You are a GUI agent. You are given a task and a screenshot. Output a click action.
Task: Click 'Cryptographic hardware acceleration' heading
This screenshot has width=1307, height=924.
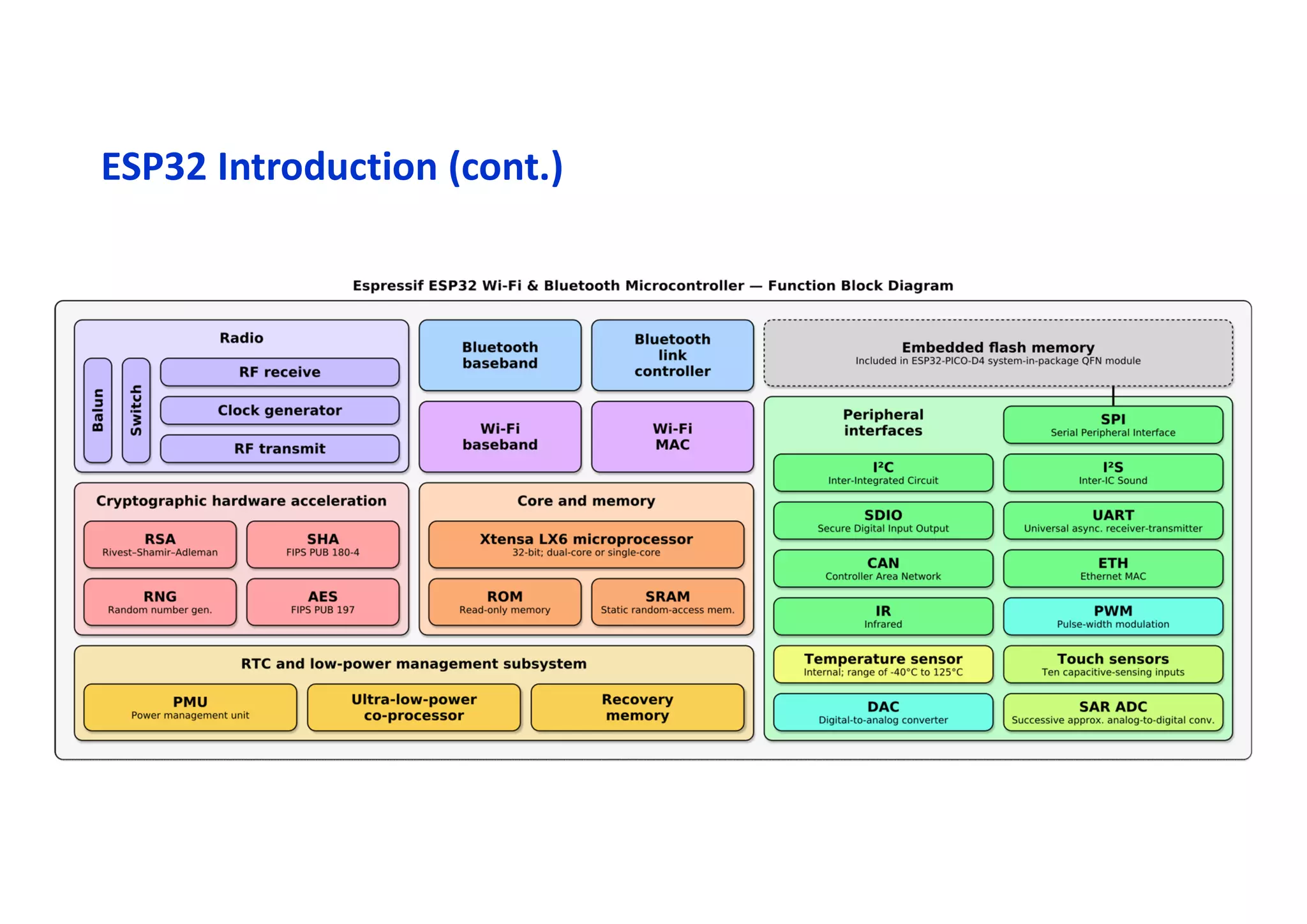pyautogui.click(x=241, y=501)
